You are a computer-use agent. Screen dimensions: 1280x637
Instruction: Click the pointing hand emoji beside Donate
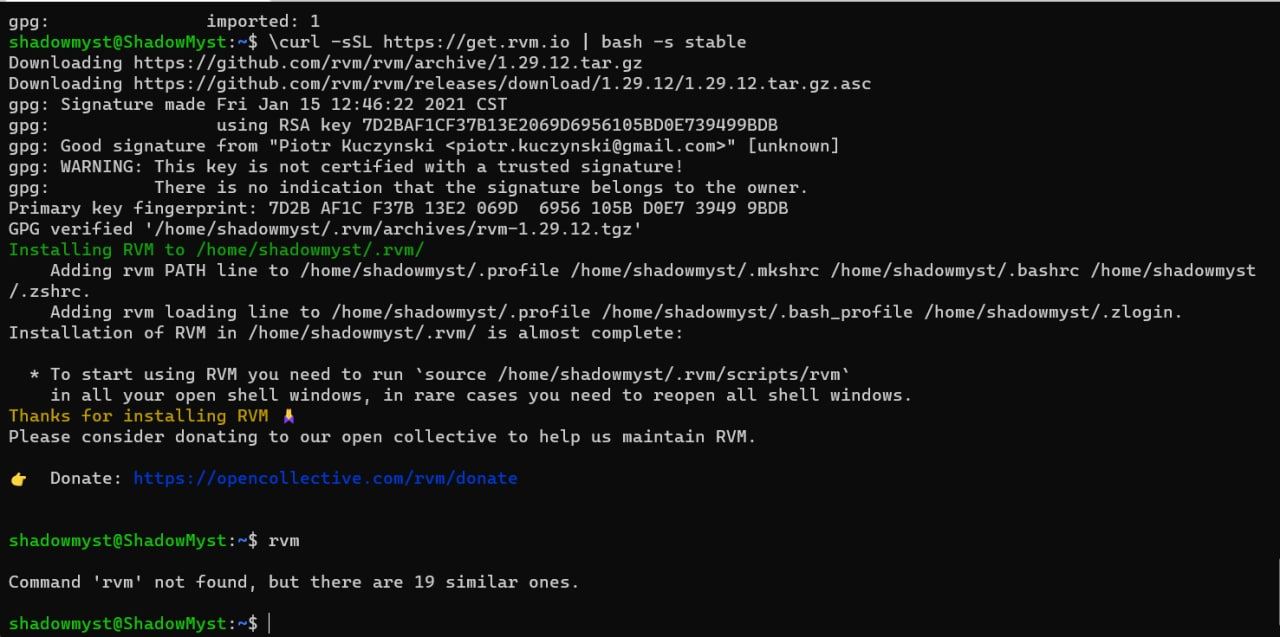[x=18, y=479]
